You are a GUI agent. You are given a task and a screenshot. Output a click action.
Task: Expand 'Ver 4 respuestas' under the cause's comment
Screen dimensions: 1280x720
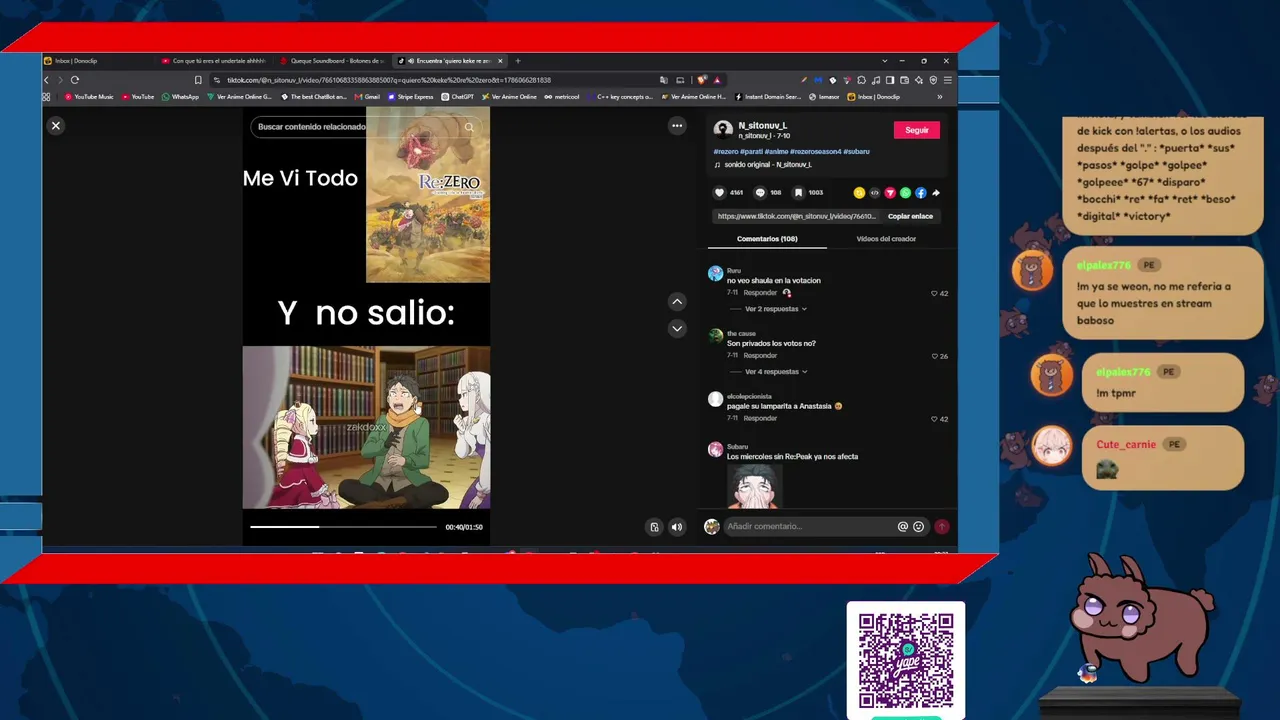click(x=775, y=372)
